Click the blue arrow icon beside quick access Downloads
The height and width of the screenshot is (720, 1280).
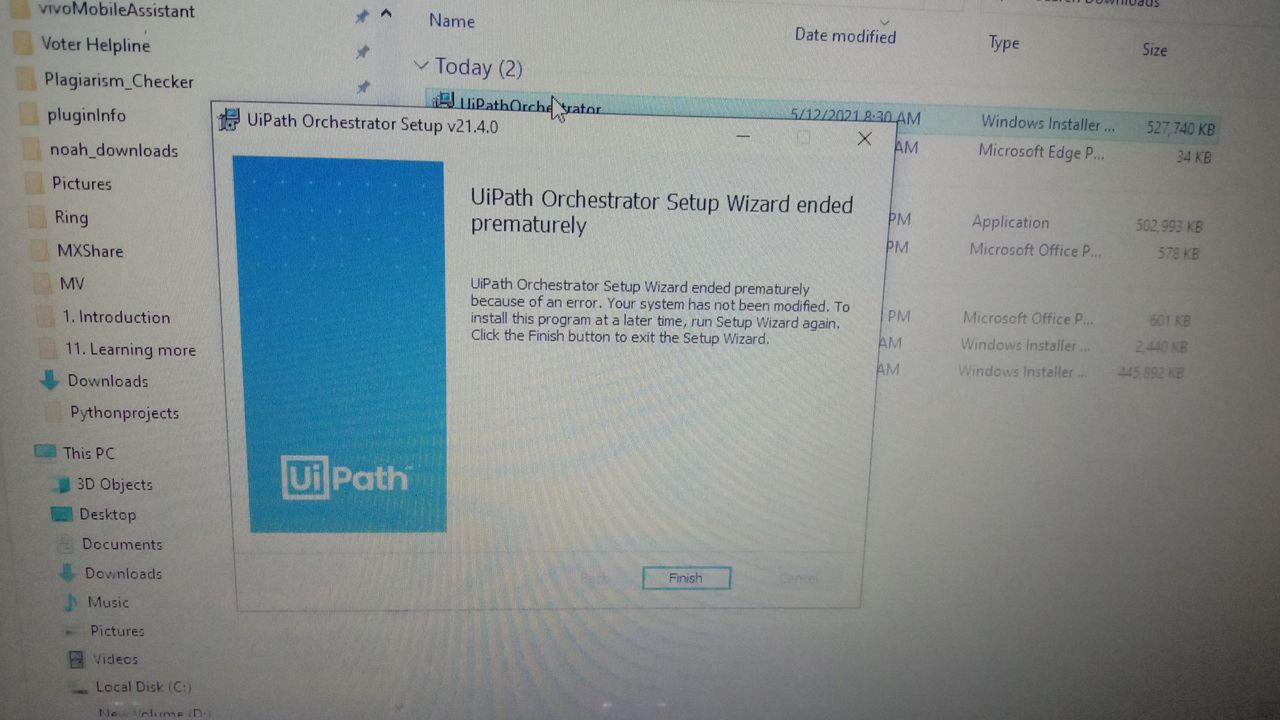point(50,380)
